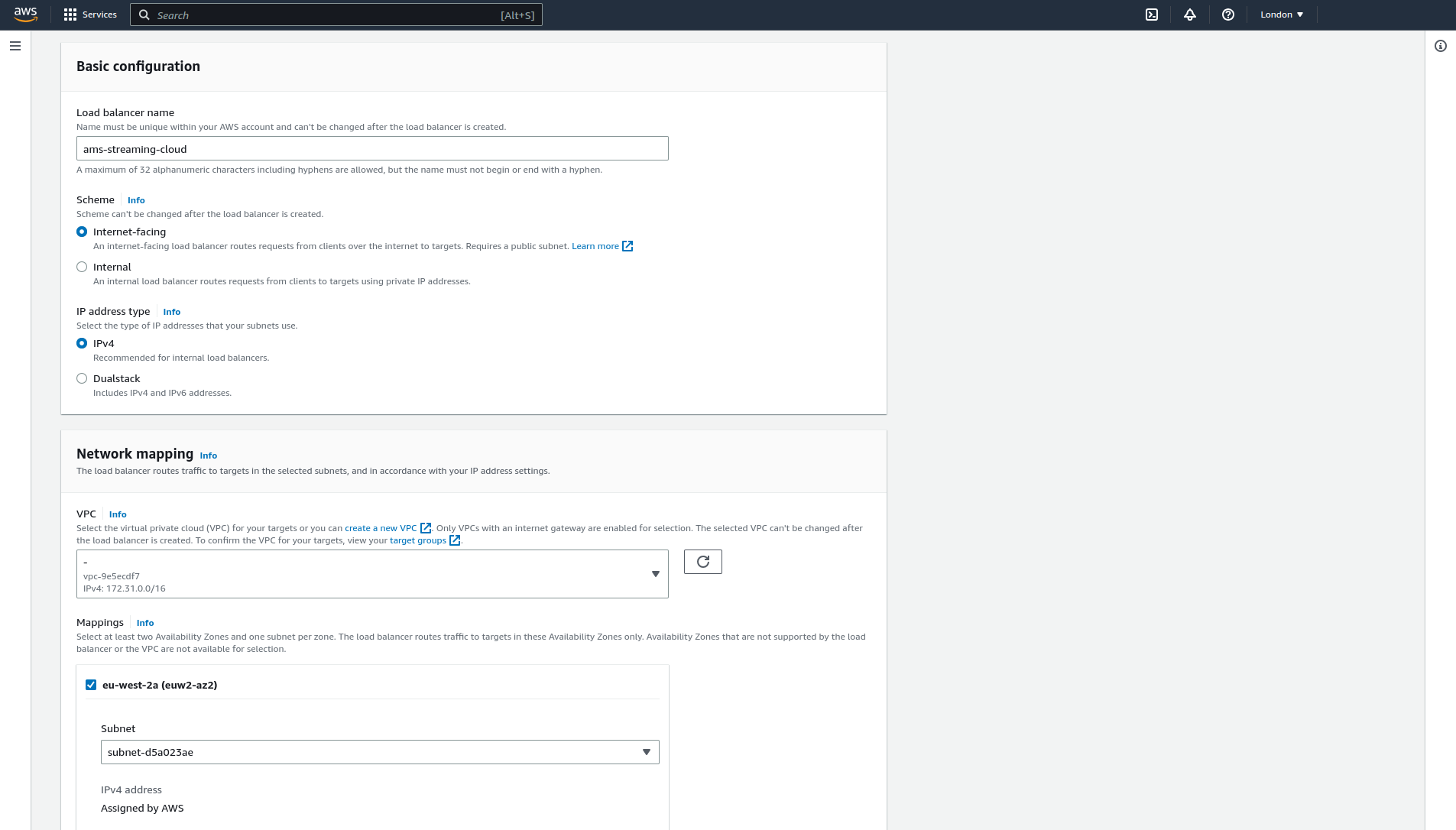Image resolution: width=1456 pixels, height=830 pixels.
Task: Open the help question mark icon
Action: pyautogui.click(x=1228, y=15)
